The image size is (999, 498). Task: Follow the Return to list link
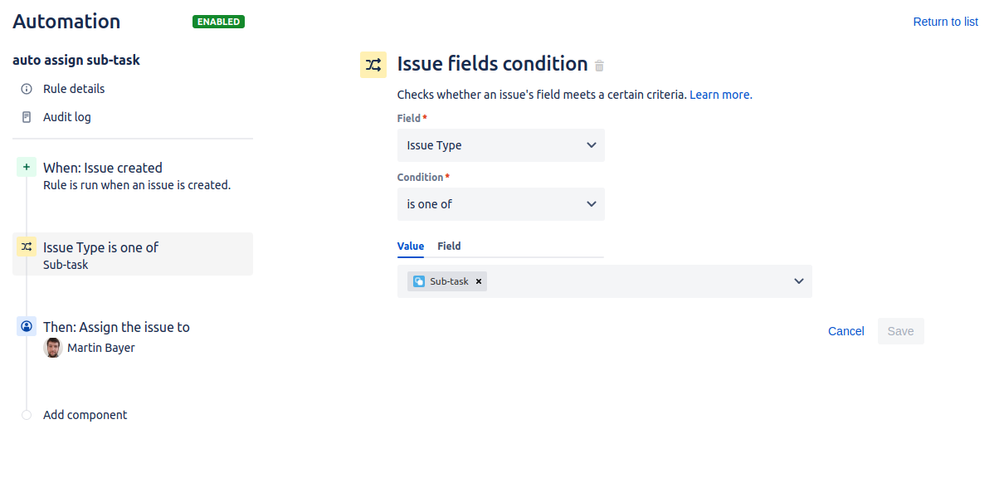click(x=945, y=22)
